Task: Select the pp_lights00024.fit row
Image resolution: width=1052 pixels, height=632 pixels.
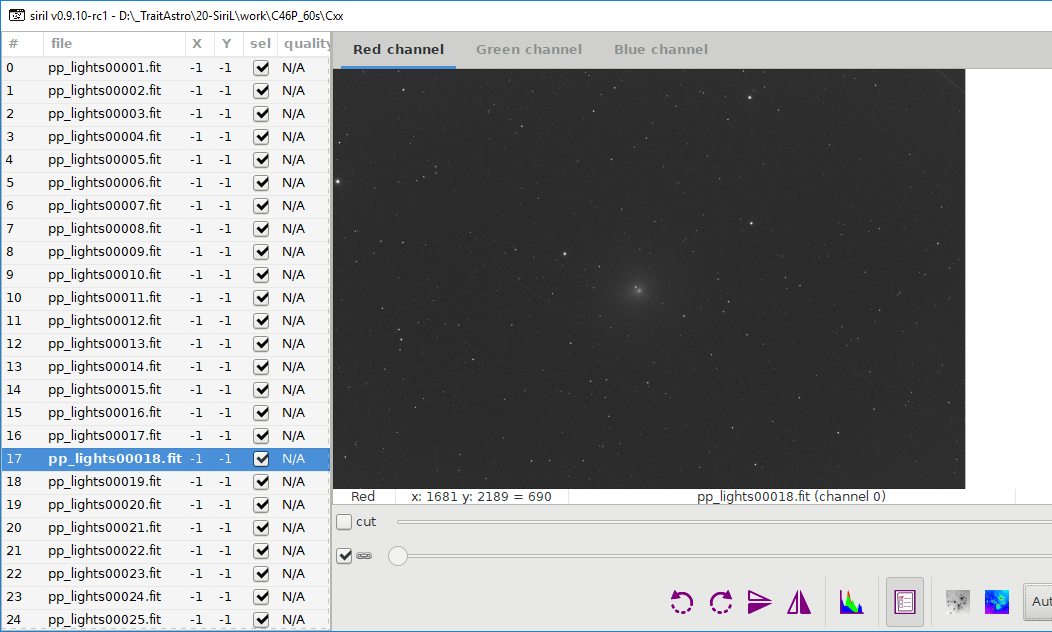Action: point(166,596)
